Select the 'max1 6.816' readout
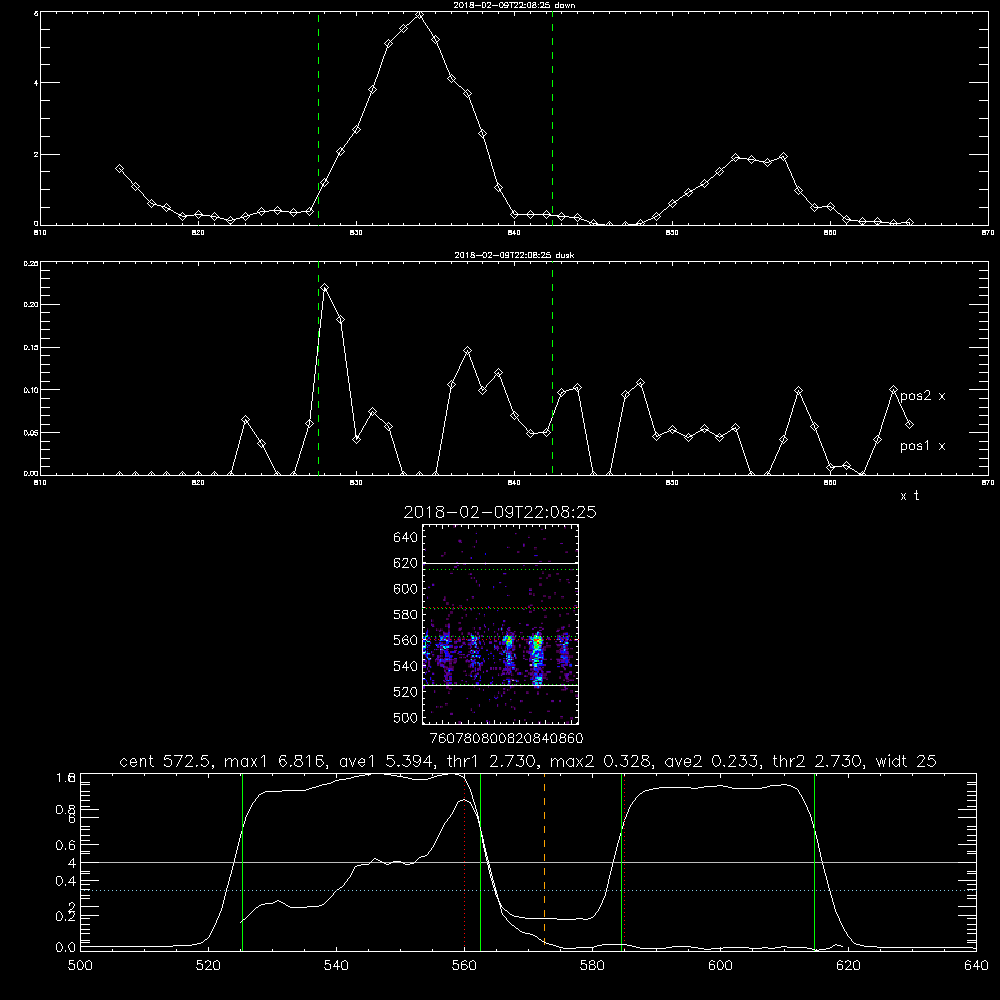This screenshot has height=1000, width=1000. coord(278,761)
